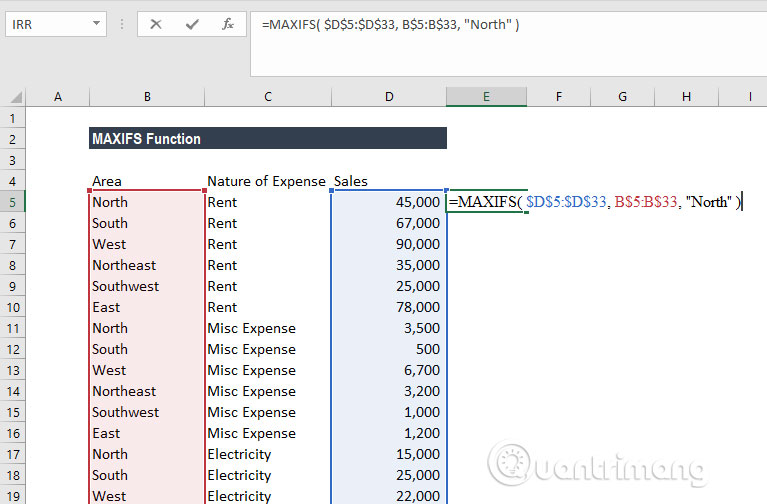This screenshot has height=504, width=767.
Task: Click North in row 11
Action: point(110,328)
